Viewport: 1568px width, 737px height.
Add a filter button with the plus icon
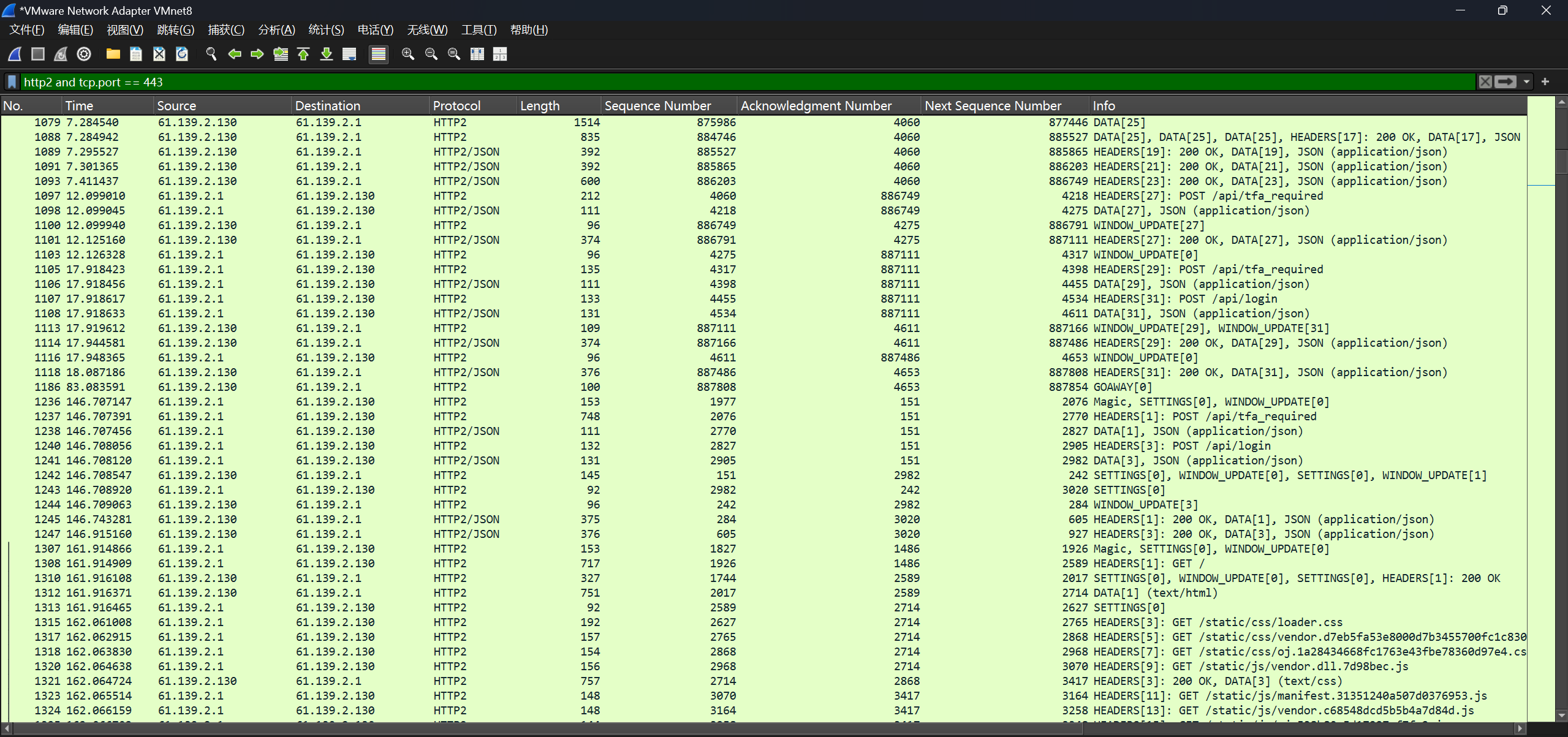1545,81
